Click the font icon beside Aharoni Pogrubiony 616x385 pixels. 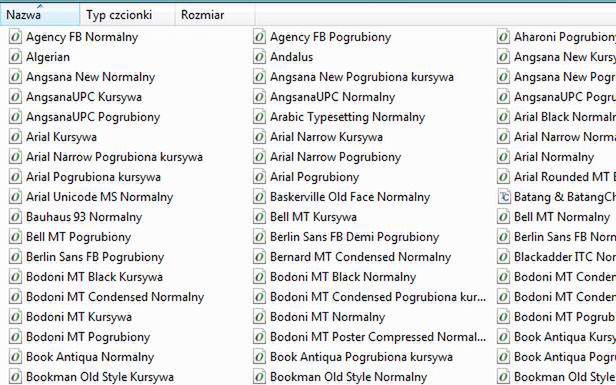click(x=503, y=37)
